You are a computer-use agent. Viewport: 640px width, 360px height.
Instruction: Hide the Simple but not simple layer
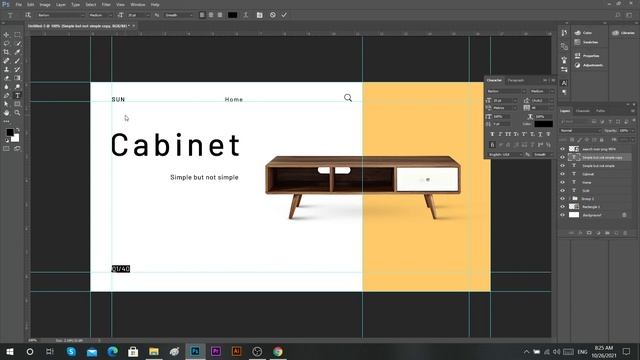562,166
